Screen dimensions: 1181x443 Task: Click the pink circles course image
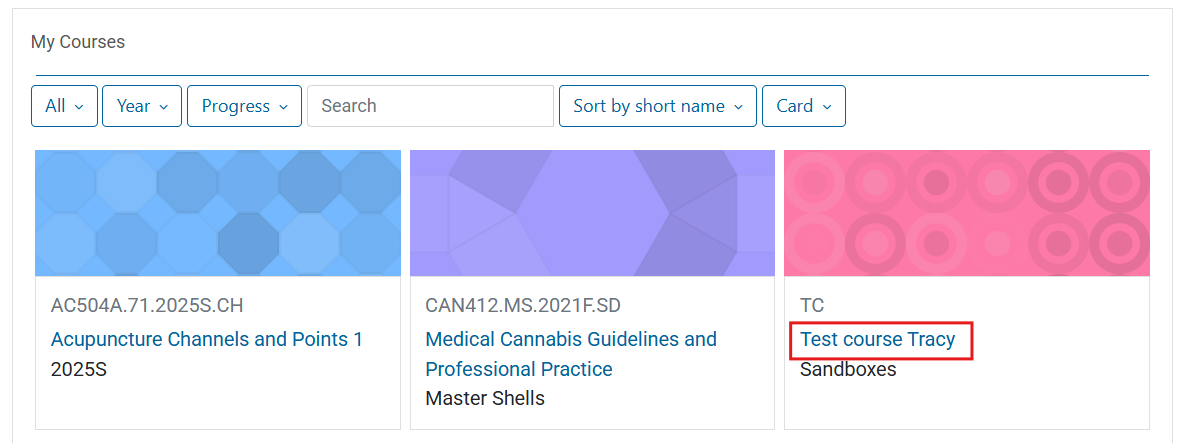tap(967, 213)
